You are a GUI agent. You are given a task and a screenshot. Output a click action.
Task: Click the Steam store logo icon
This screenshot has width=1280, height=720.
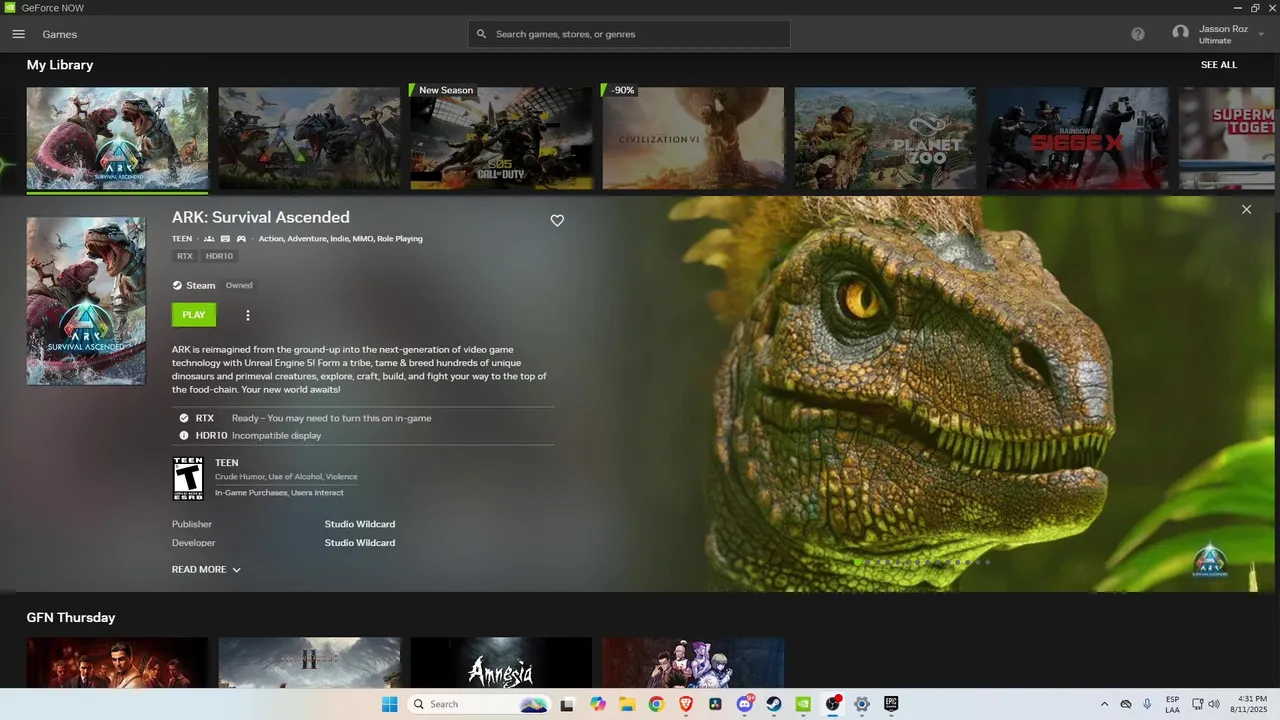point(177,285)
